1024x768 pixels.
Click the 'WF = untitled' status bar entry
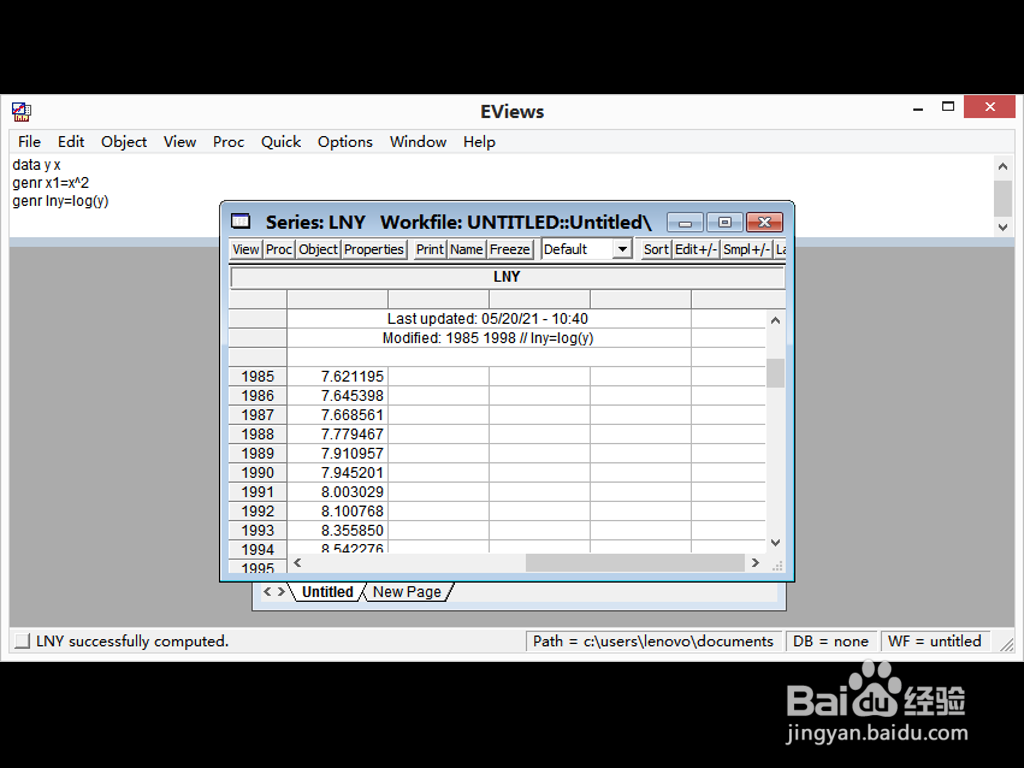[935, 641]
